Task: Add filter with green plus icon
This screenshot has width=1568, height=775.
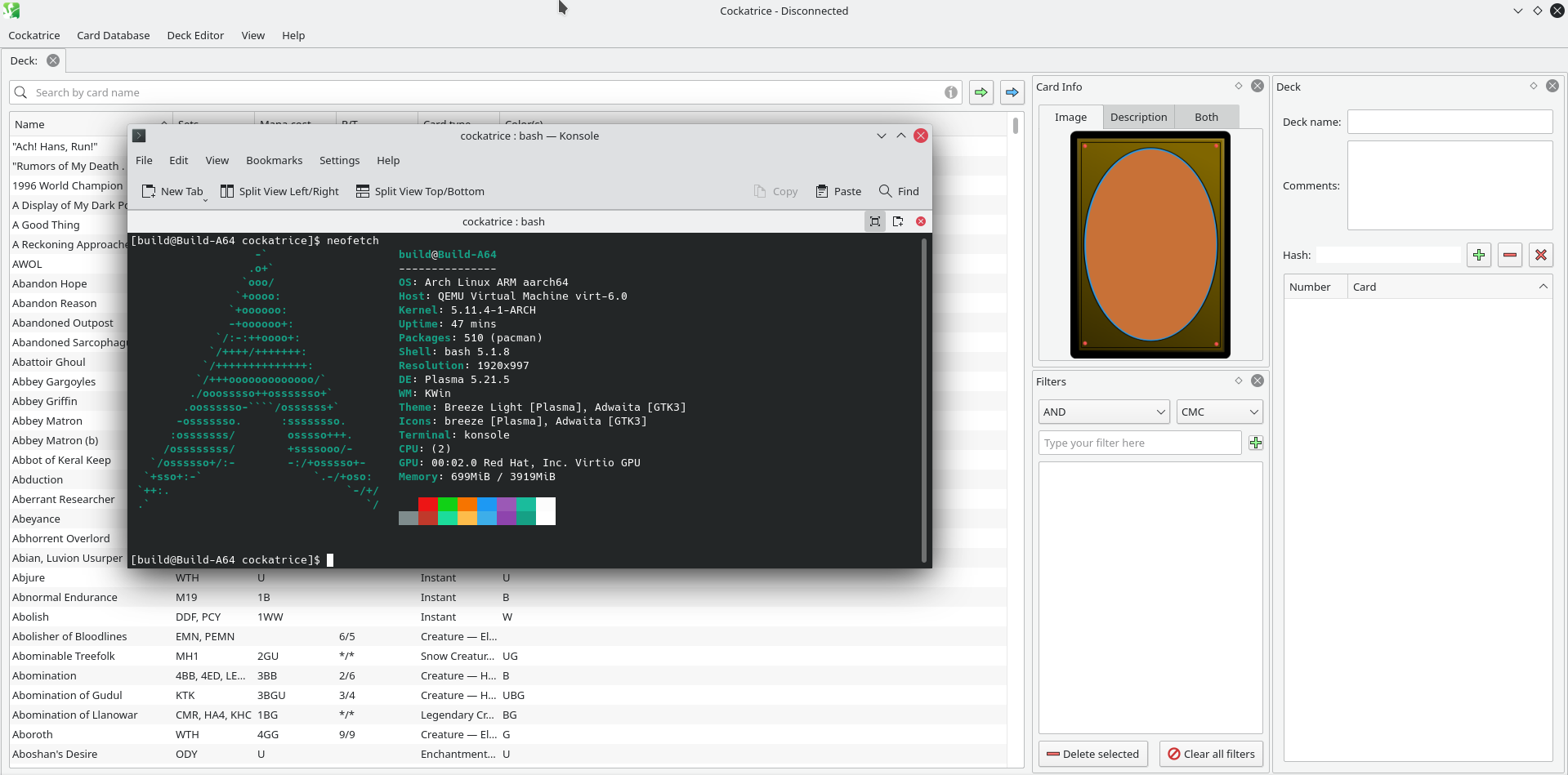Action: (x=1256, y=443)
